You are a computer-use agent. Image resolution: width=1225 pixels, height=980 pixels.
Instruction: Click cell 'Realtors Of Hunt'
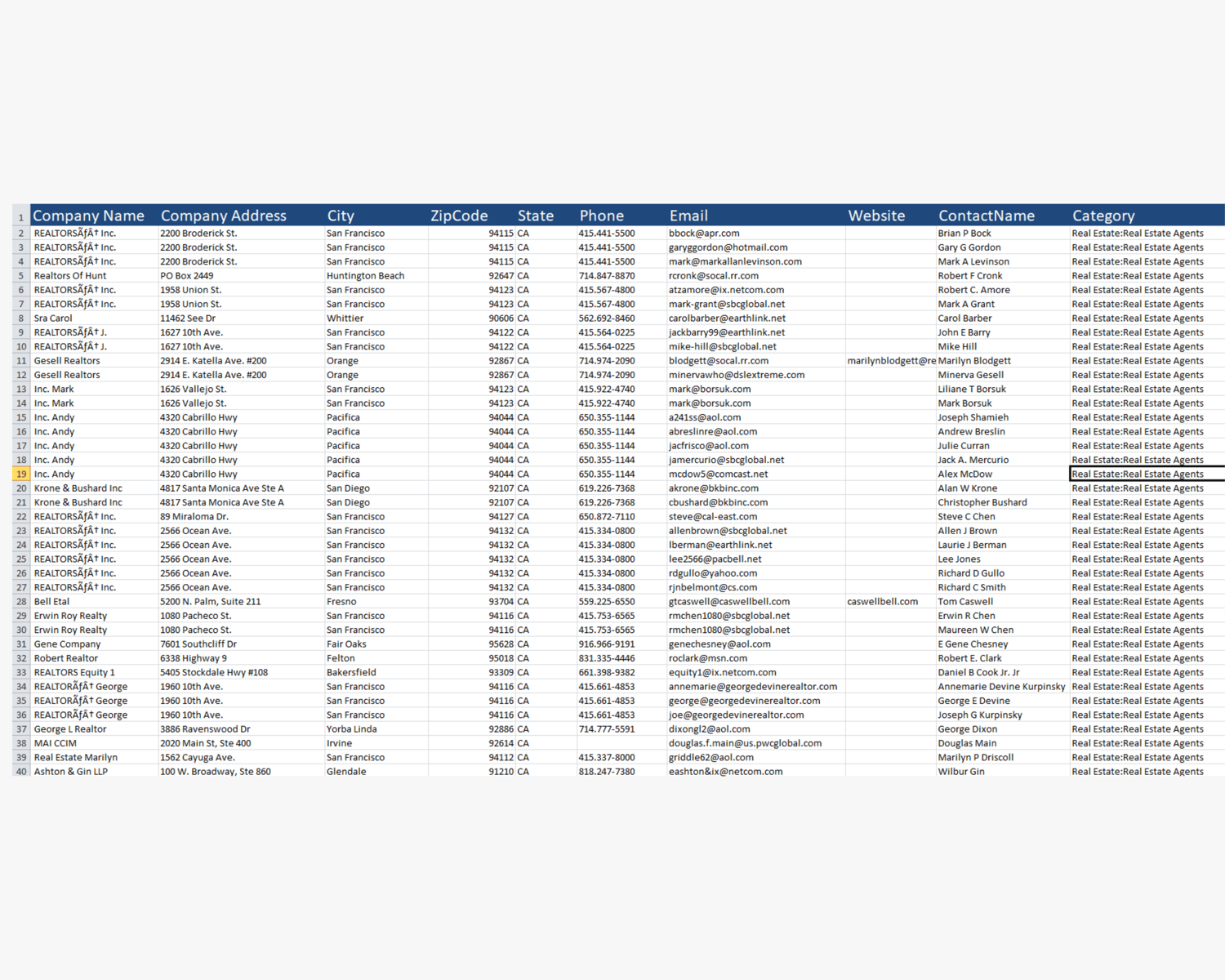94,276
